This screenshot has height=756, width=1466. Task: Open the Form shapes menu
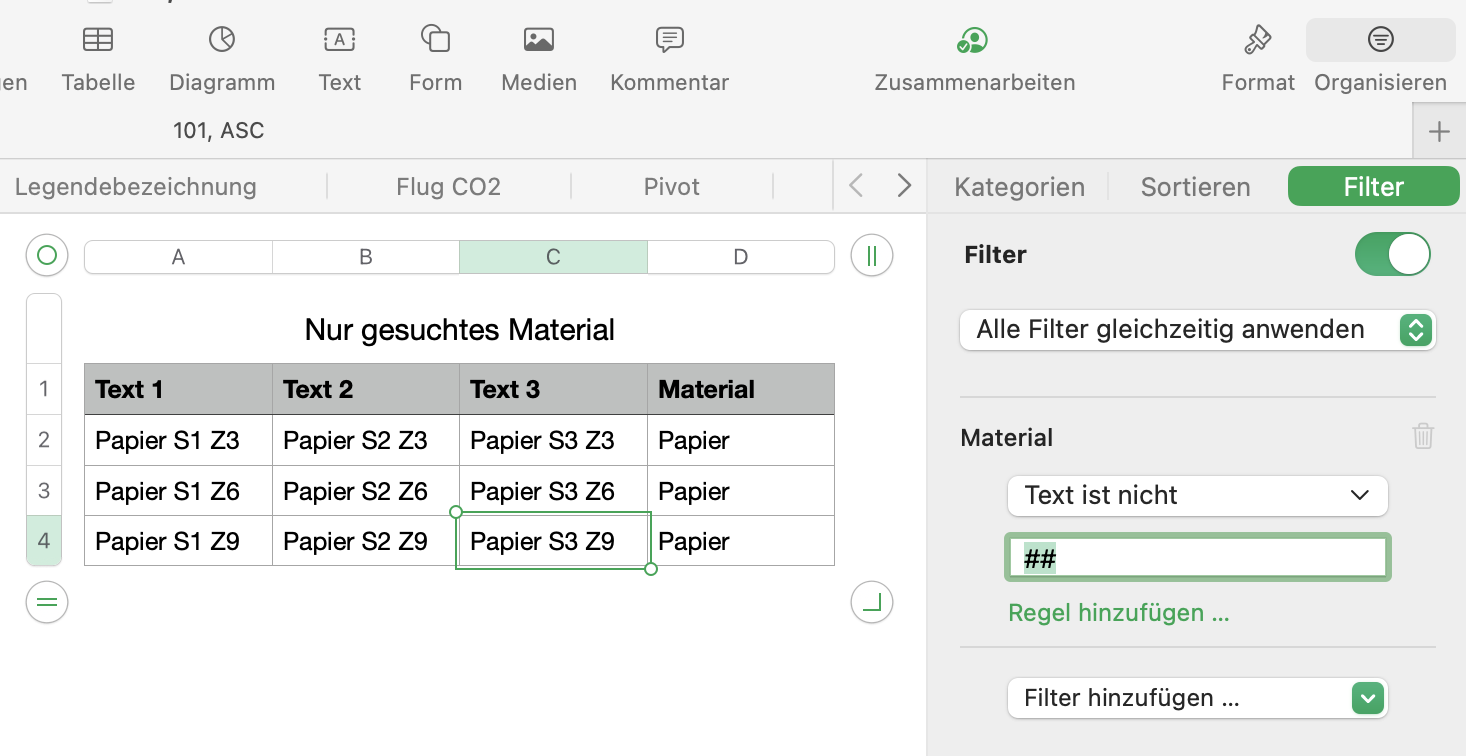pyautogui.click(x=435, y=41)
